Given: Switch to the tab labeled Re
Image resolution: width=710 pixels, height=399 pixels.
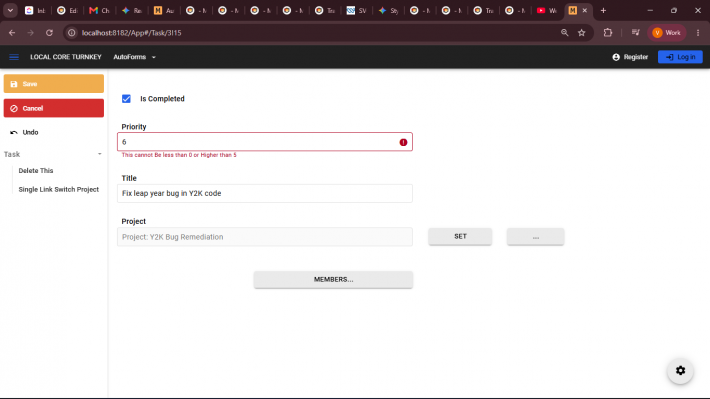Looking at the screenshot, I should (x=131, y=10).
